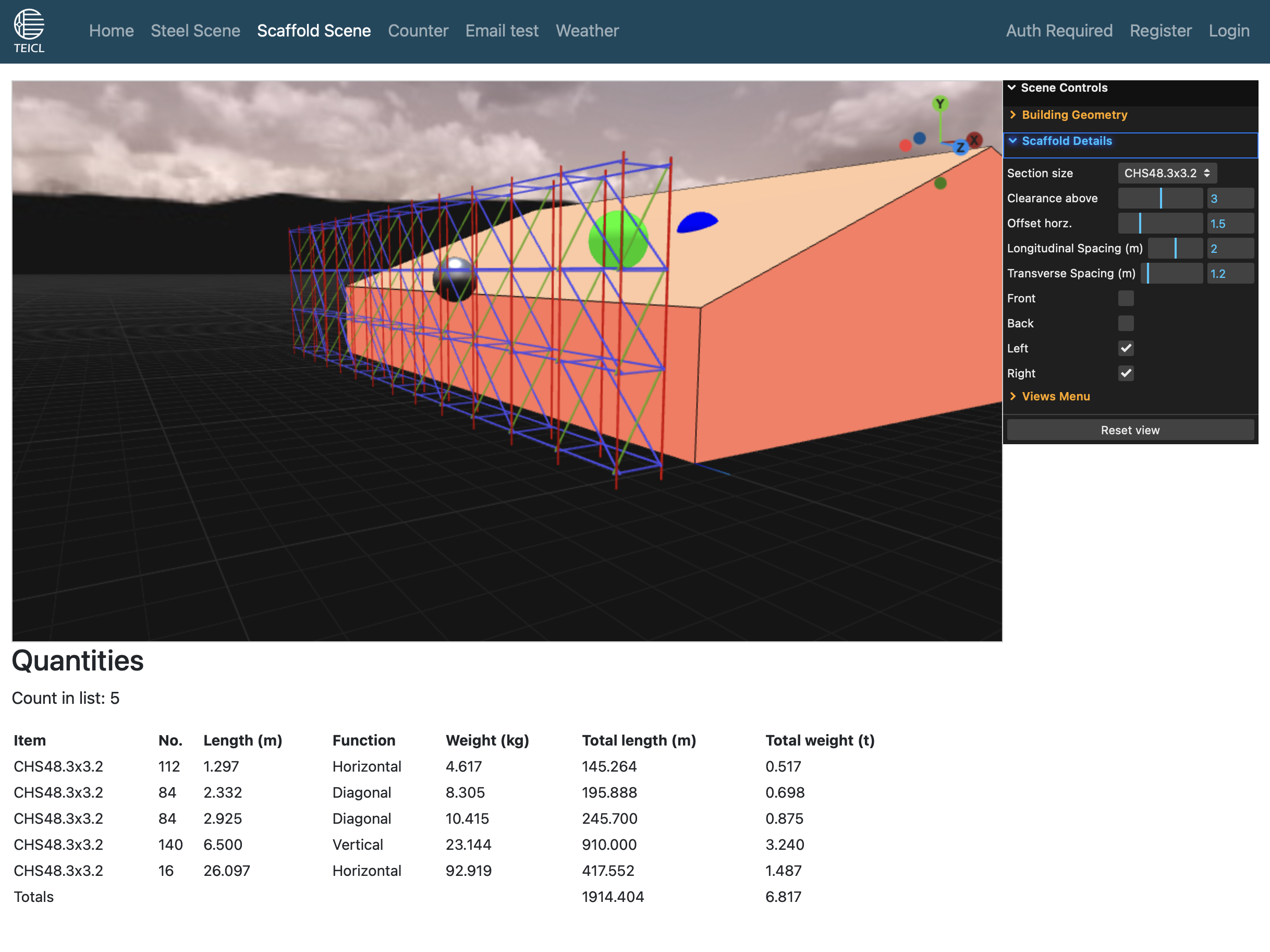The width and height of the screenshot is (1270, 952).
Task: Click the unlabeled dark blue negative-axis gizmo dot
Action: coord(920,138)
